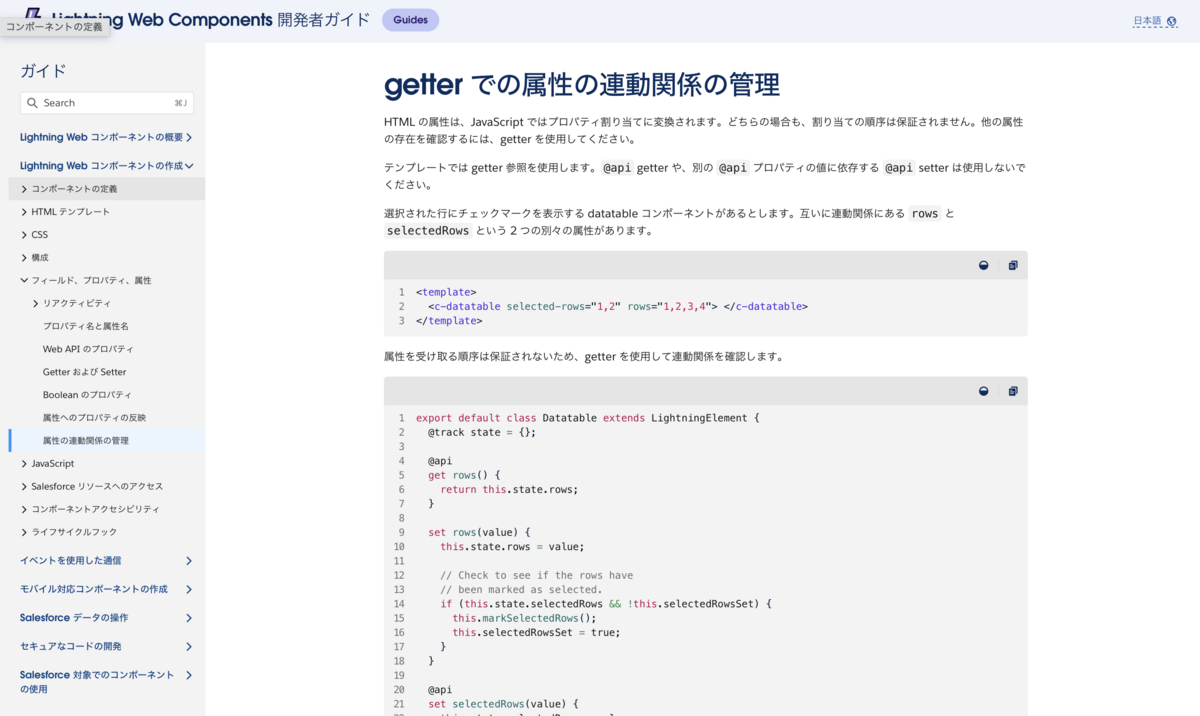The width and height of the screenshot is (1200, 716).
Task: Copy the Datatable class code with the copy icon
Action: [1013, 391]
